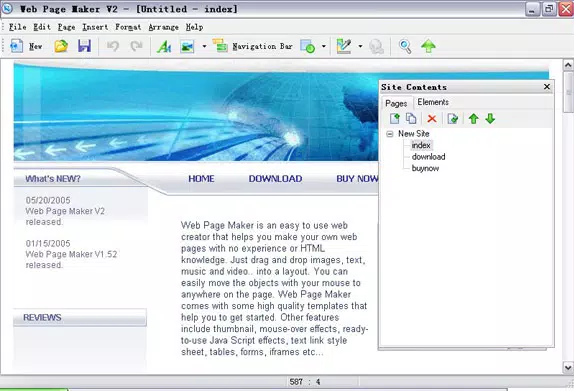Add a new page in Site Contents
This screenshot has height=391, width=574.
tap(395, 119)
